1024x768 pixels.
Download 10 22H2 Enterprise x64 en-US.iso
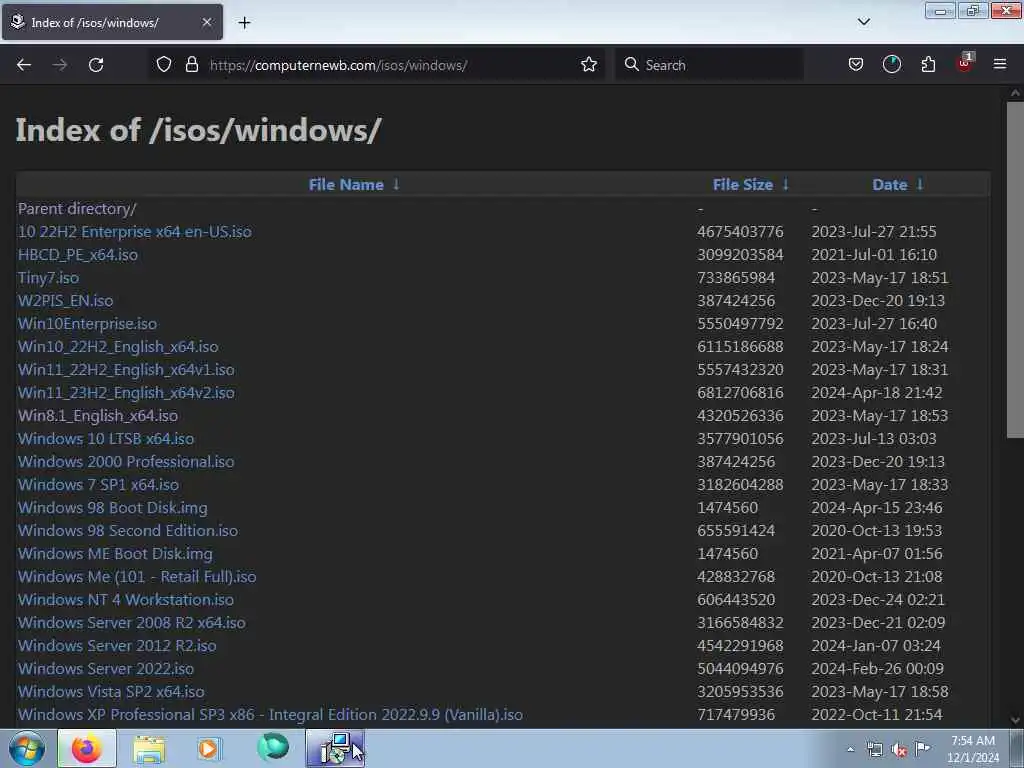click(x=135, y=232)
